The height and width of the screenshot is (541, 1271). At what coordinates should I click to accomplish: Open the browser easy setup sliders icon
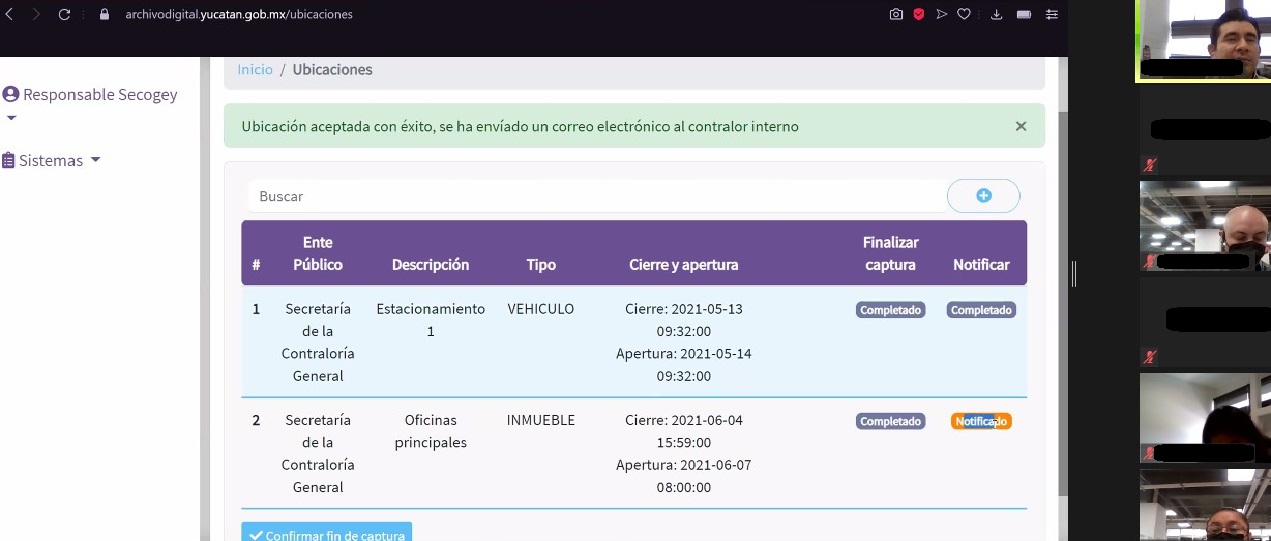[x=1051, y=15]
